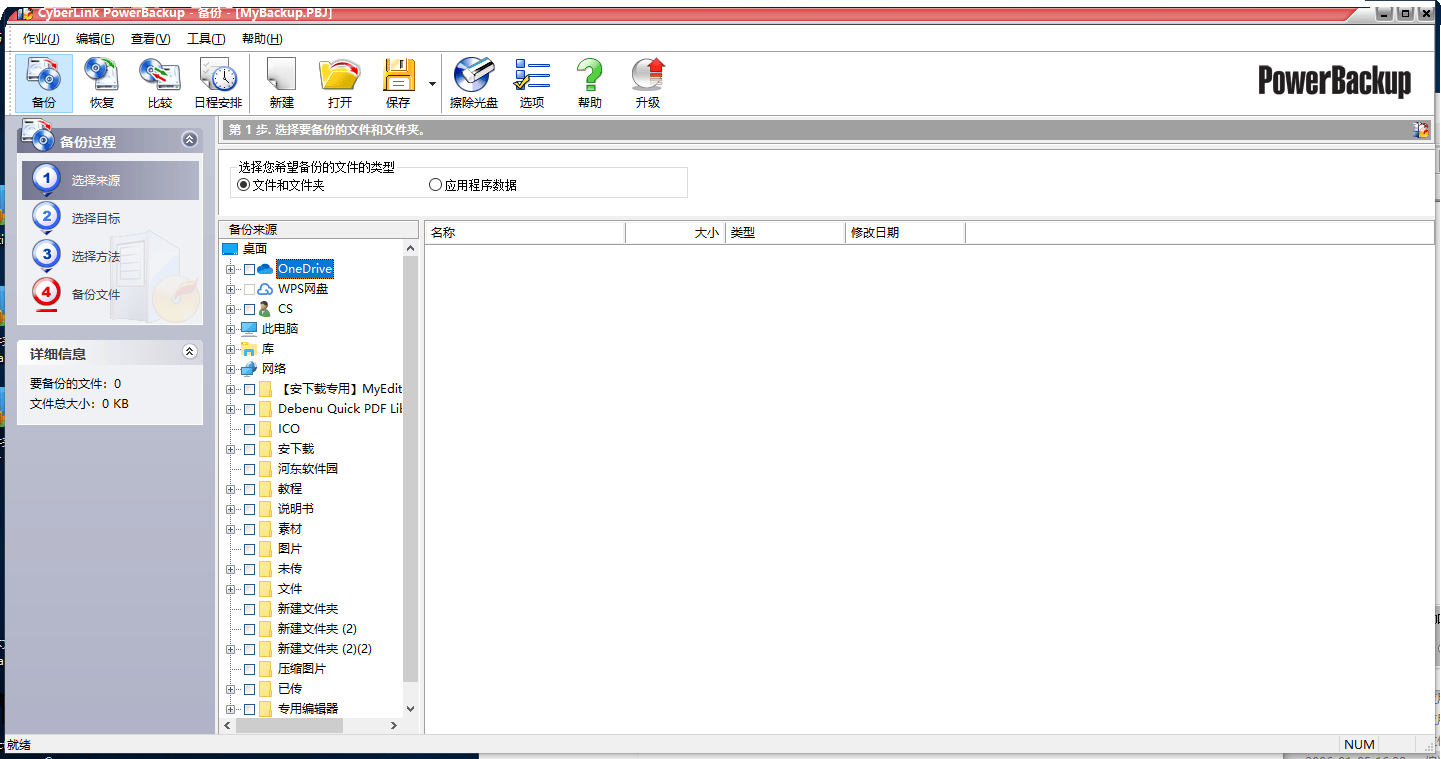Select the 应用程序数据 radio button
The height and width of the screenshot is (759, 1441).
click(x=436, y=184)
